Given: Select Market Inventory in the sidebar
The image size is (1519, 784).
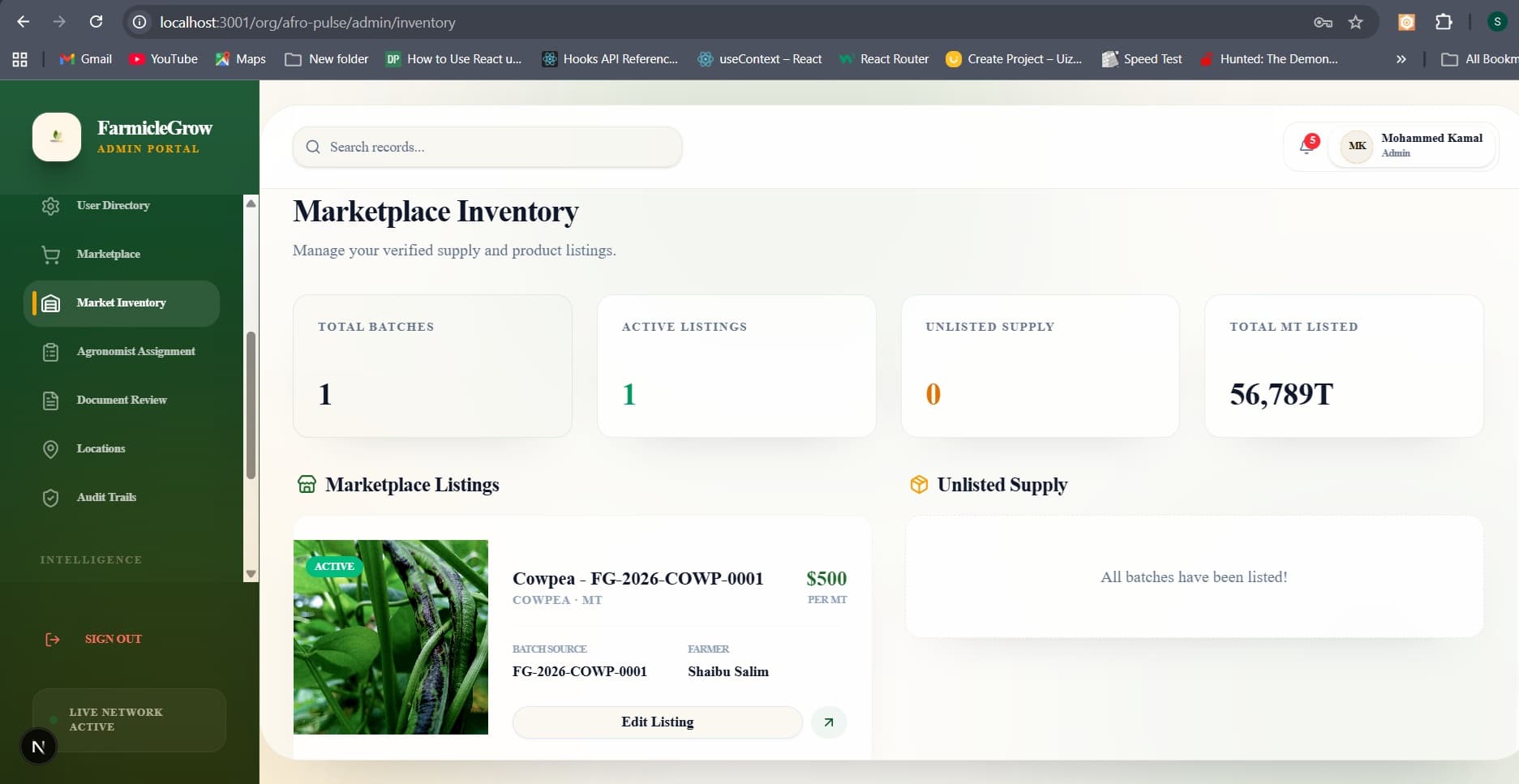Looking at the screenshot, I should click(122, 303).
